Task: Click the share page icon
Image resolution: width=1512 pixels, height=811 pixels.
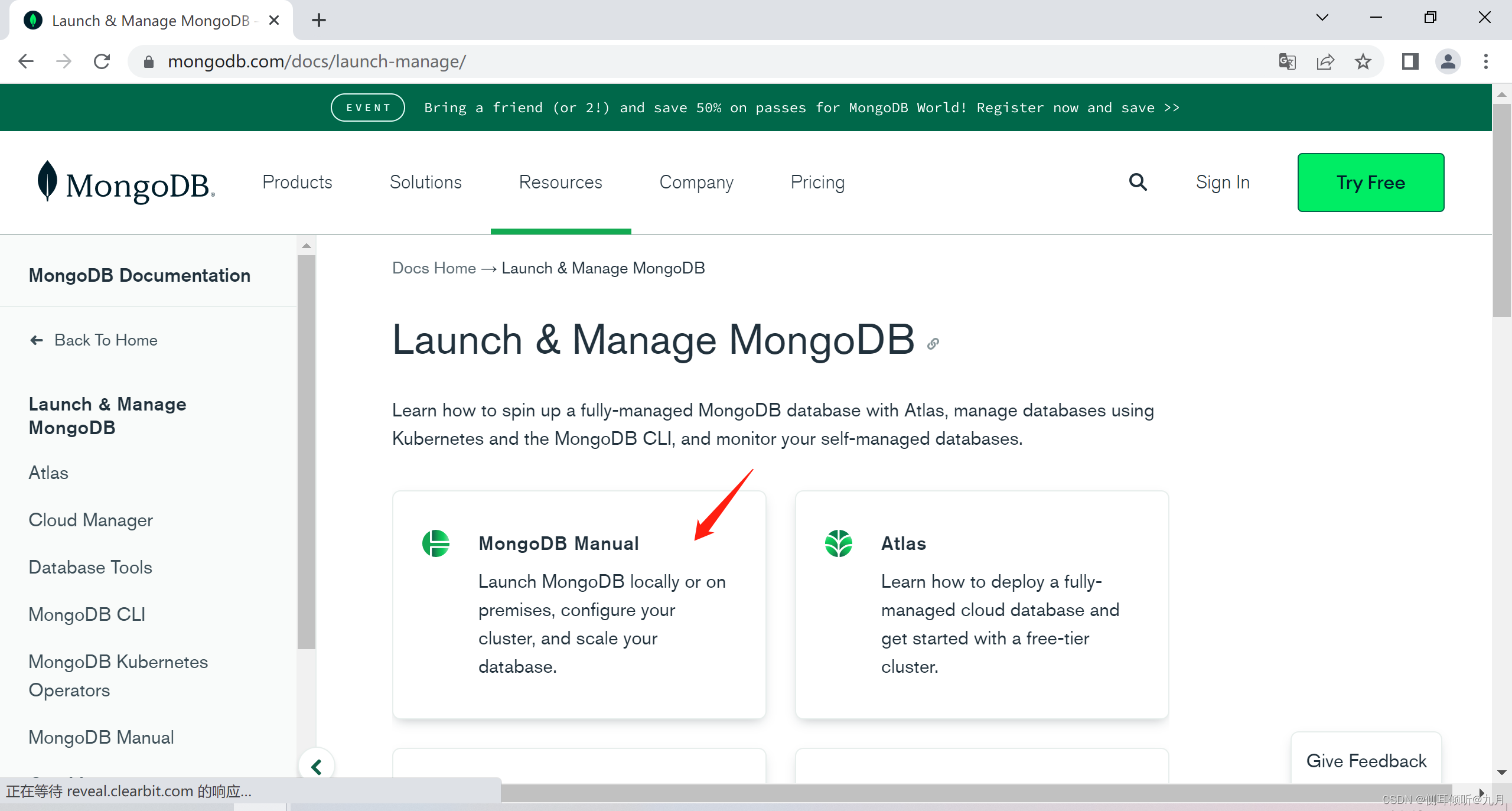Action: pyautogui.click(x=1325, y=61)
